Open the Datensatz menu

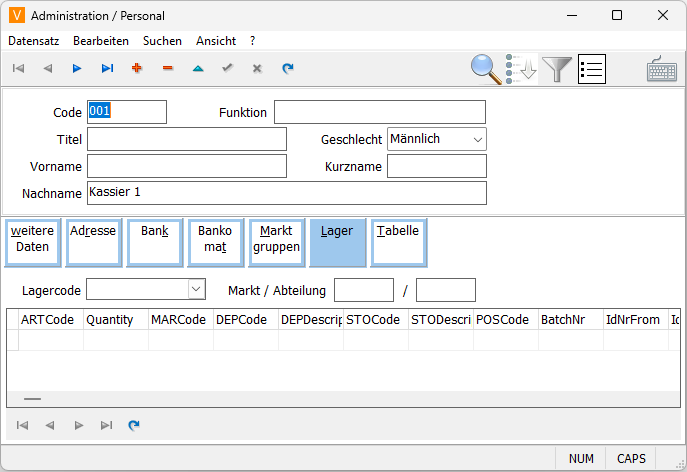pyautogui.click(x=34, y=41)
